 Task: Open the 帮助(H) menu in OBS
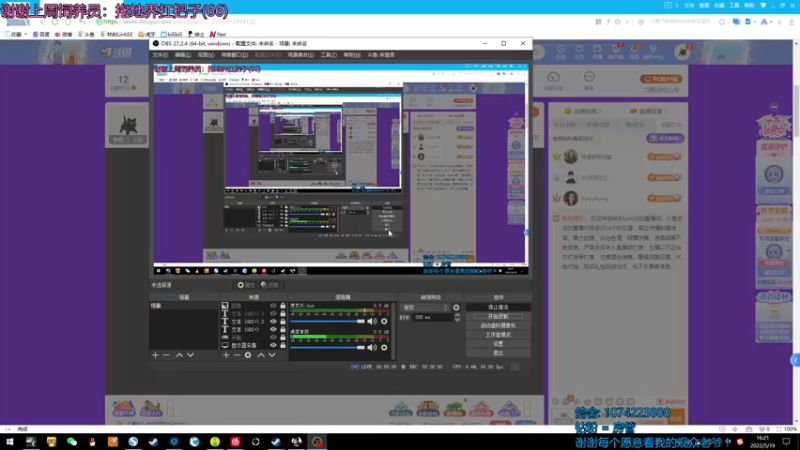tap(352, 55)
